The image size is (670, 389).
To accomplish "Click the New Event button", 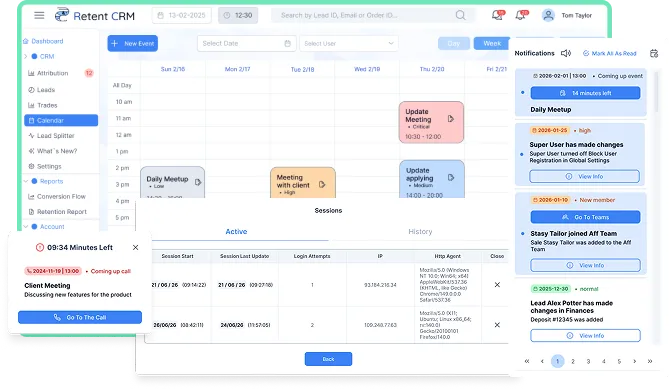I will 132,44.
